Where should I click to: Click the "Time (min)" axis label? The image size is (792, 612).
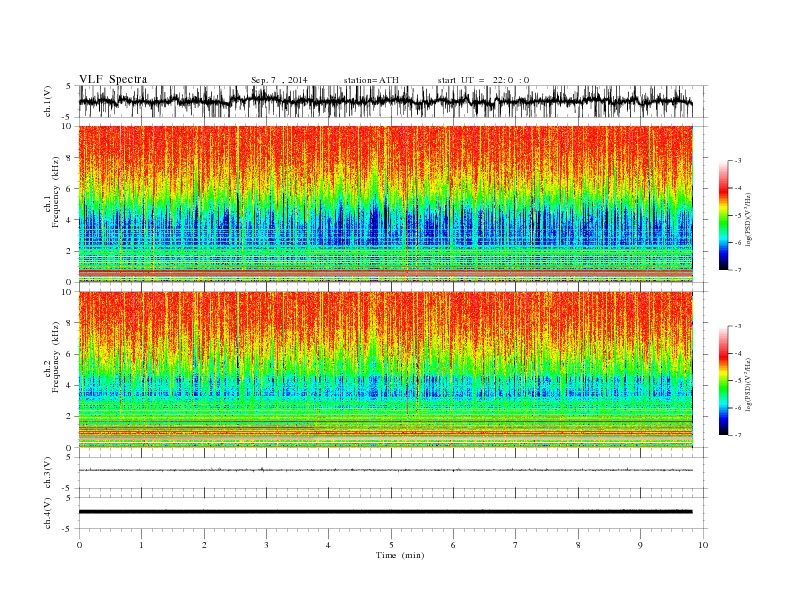click(x=400, y=555)
